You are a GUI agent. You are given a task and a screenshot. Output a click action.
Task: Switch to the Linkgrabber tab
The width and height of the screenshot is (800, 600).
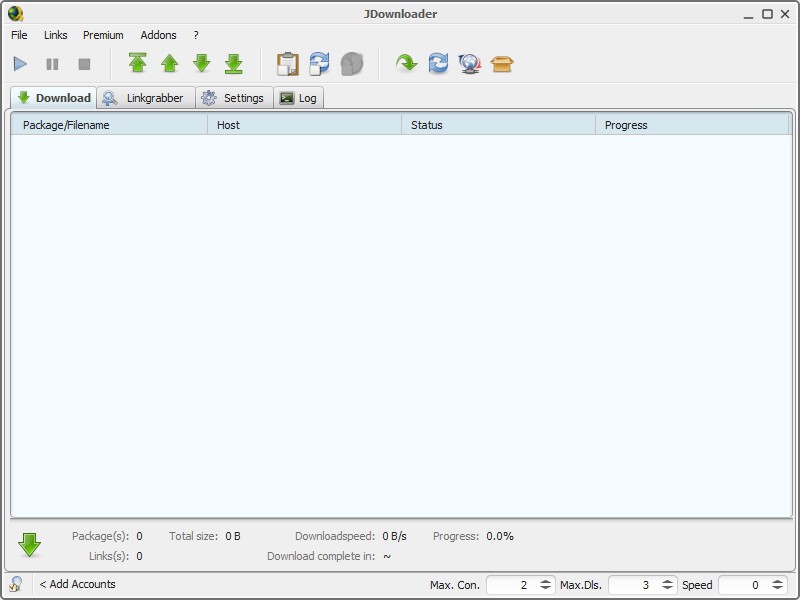[x=145, y=98]
